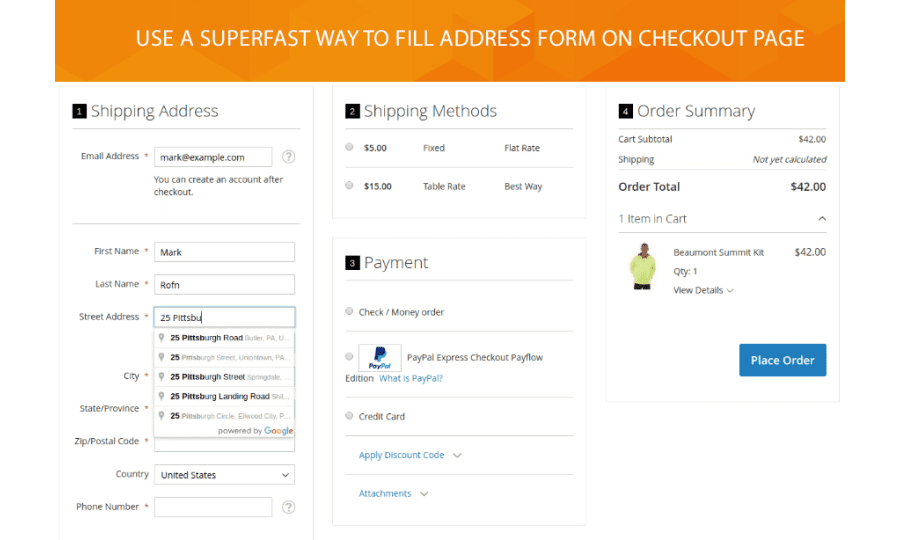Click the Beaumont Summit Kit product thumbnail

pos(640,268)
